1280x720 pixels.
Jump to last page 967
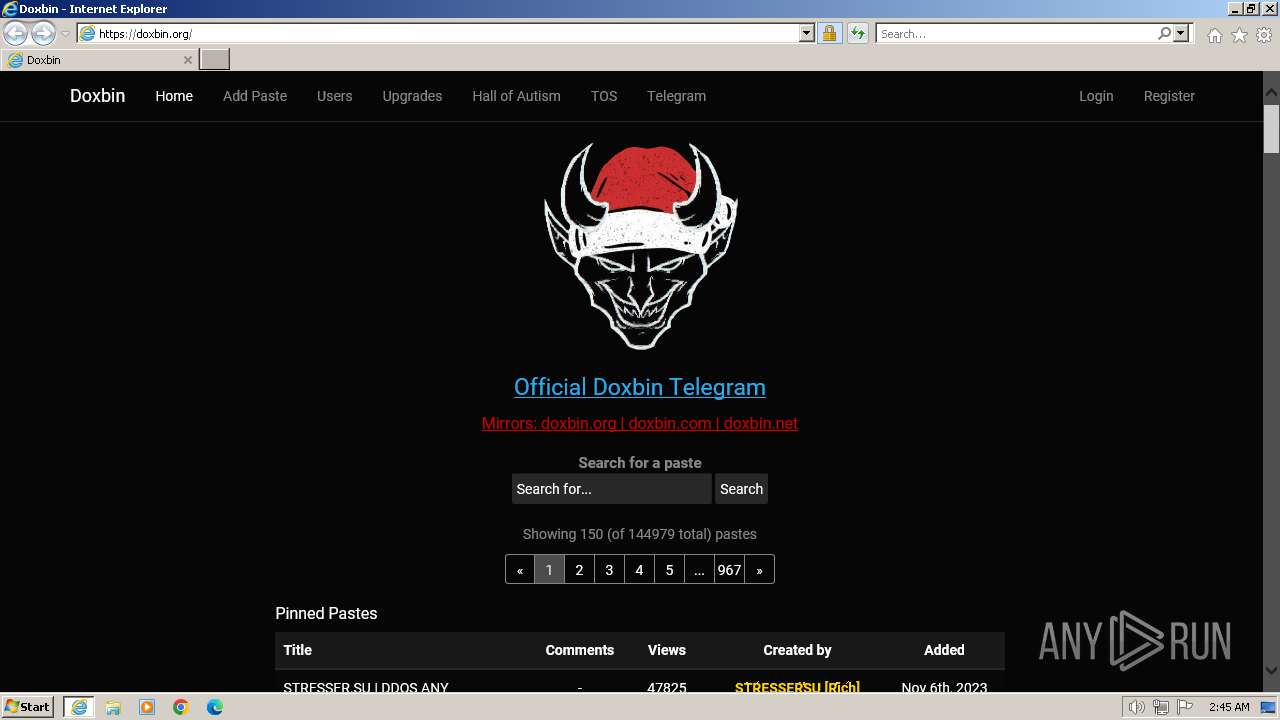[x=729, y=570]
